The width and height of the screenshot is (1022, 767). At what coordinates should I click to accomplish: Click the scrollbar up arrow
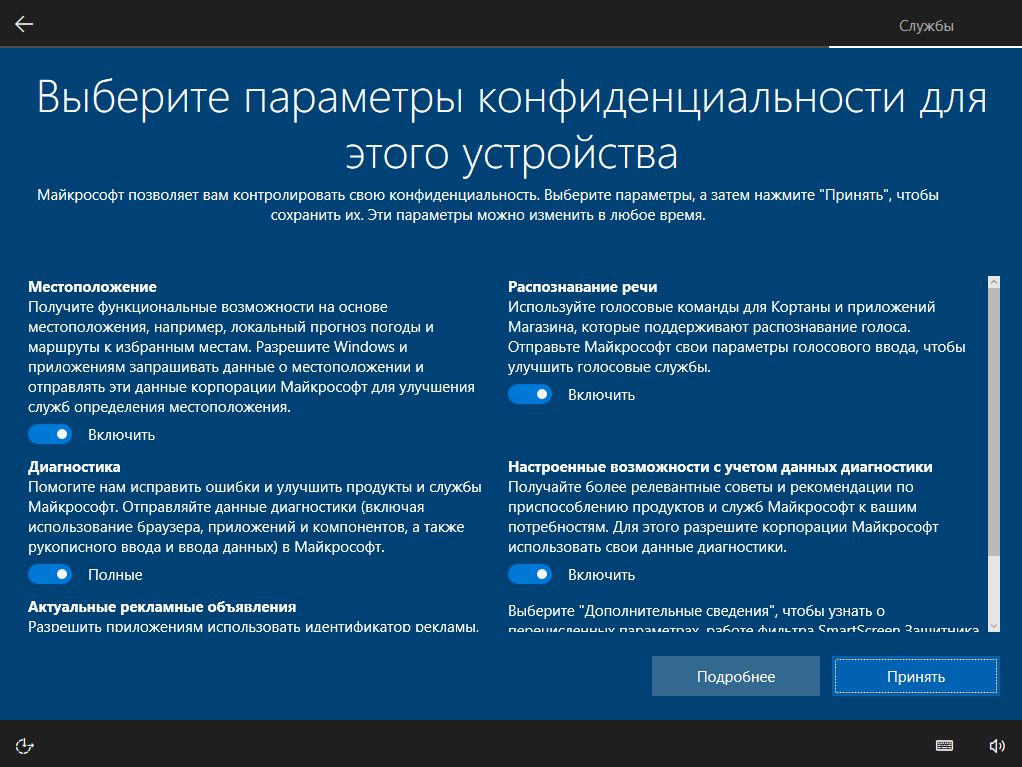(x=994, y=282)
